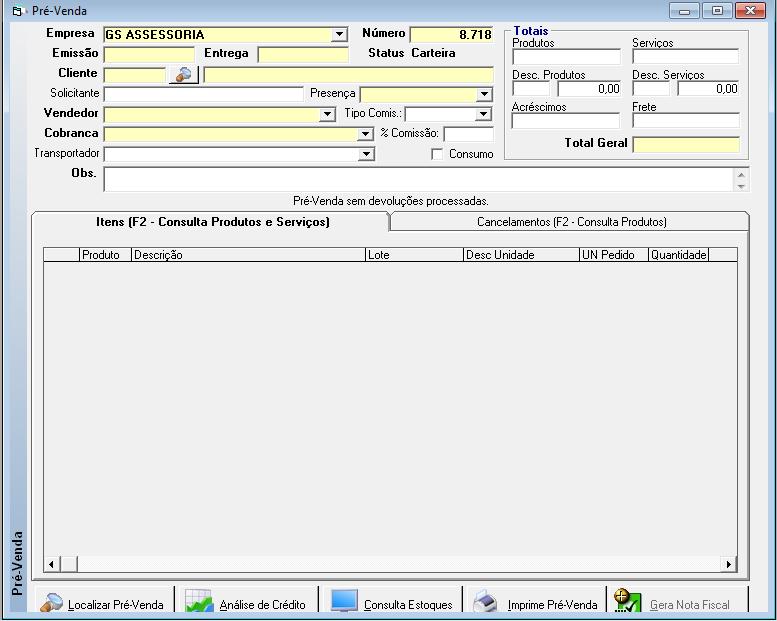Click the Pré-Venda window title icon

tap(17, 11)
